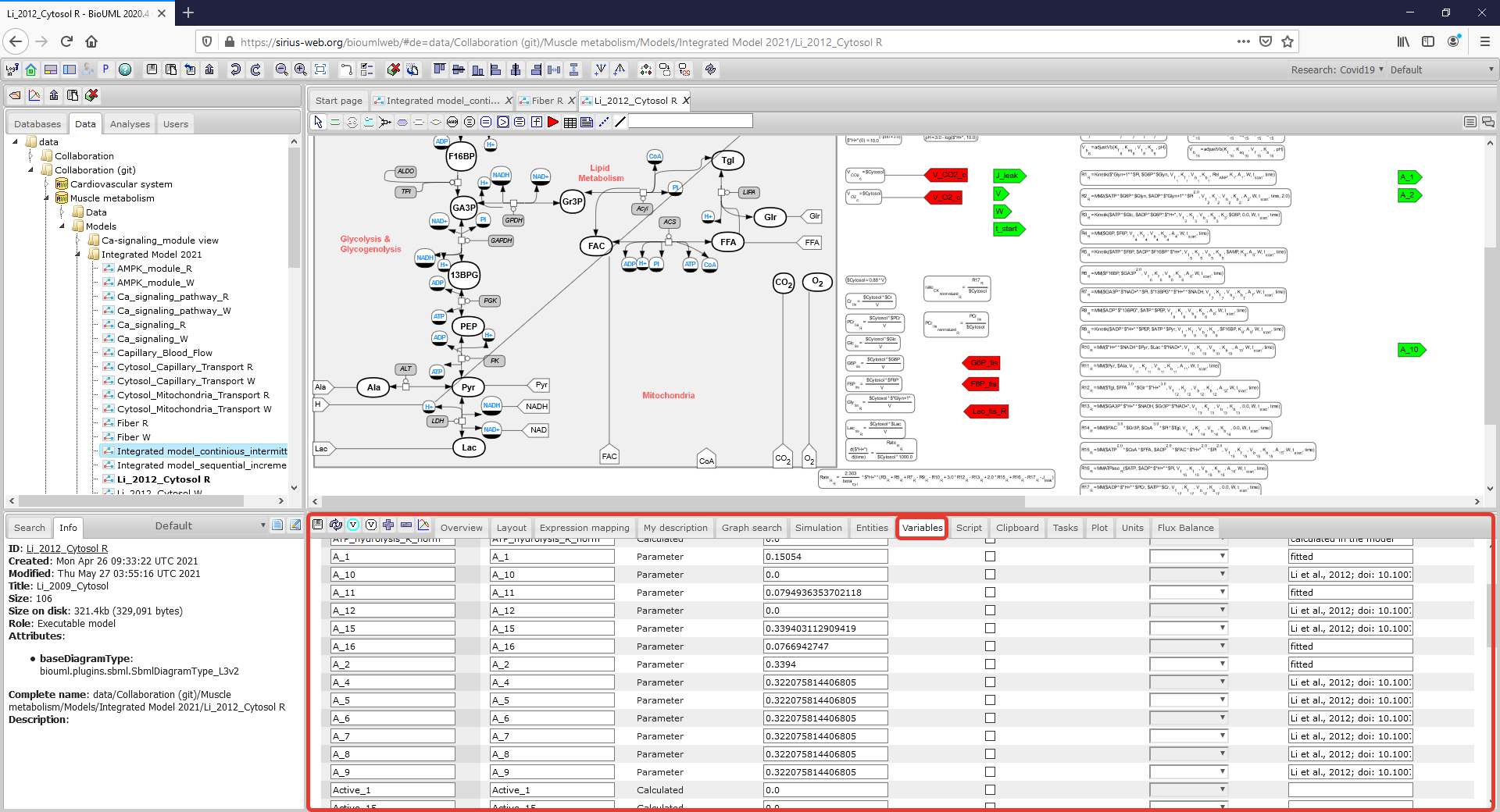Image resolution: width=1500 pixels, height=812 pixels.
Task: Click the Firefox bookmark star icon
Action: (x=1287, y=41)
